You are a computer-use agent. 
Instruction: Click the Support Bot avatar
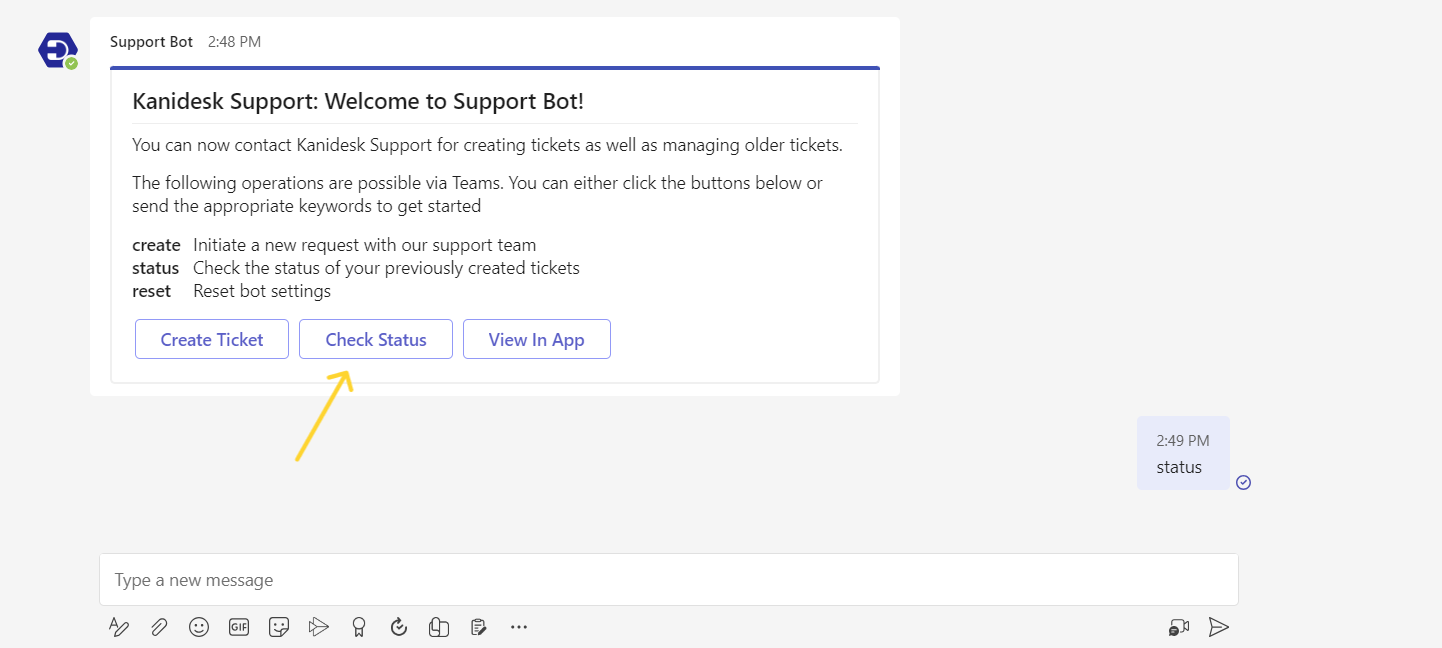point(57,48)
